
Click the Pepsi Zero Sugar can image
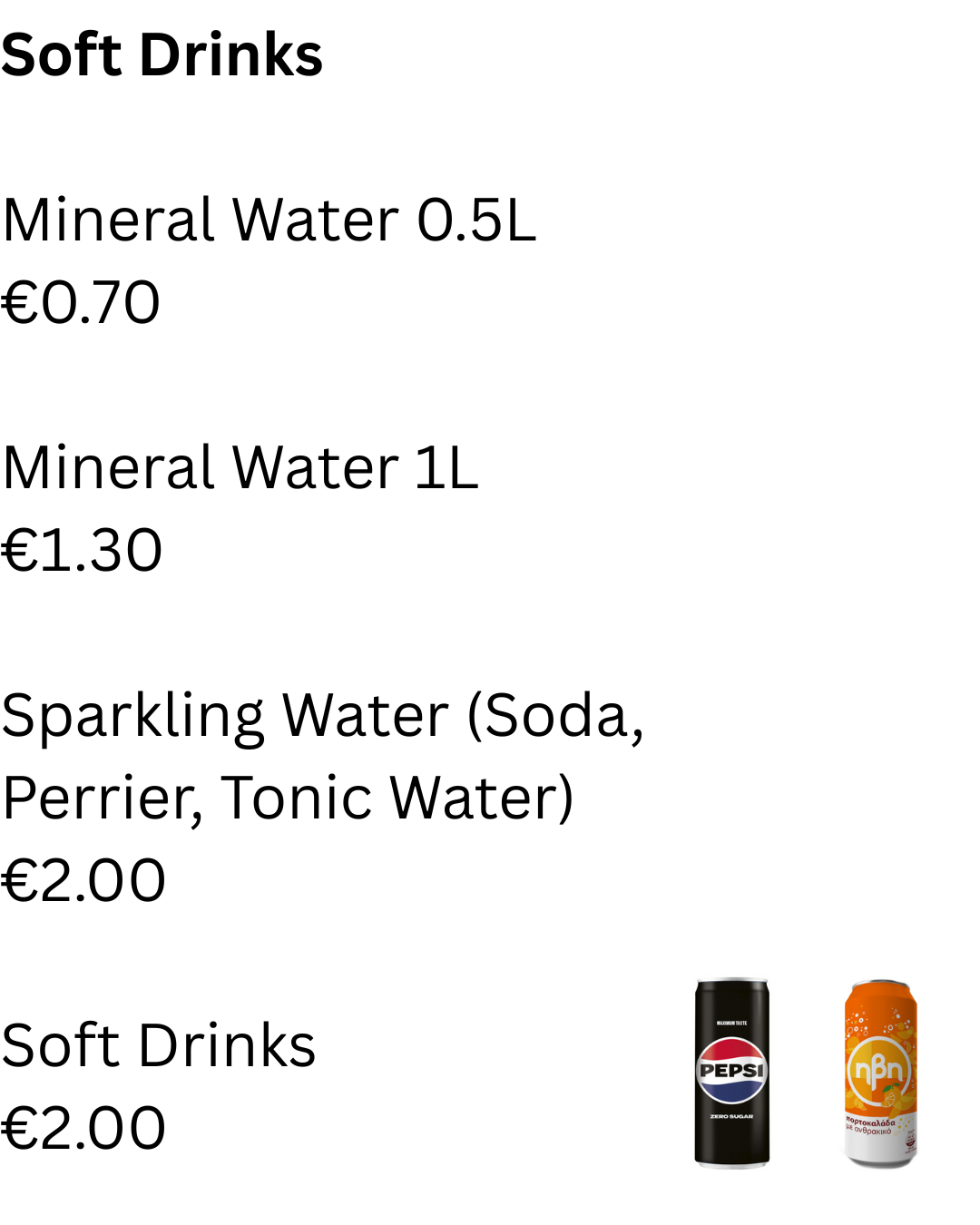tap(731, 1073)
